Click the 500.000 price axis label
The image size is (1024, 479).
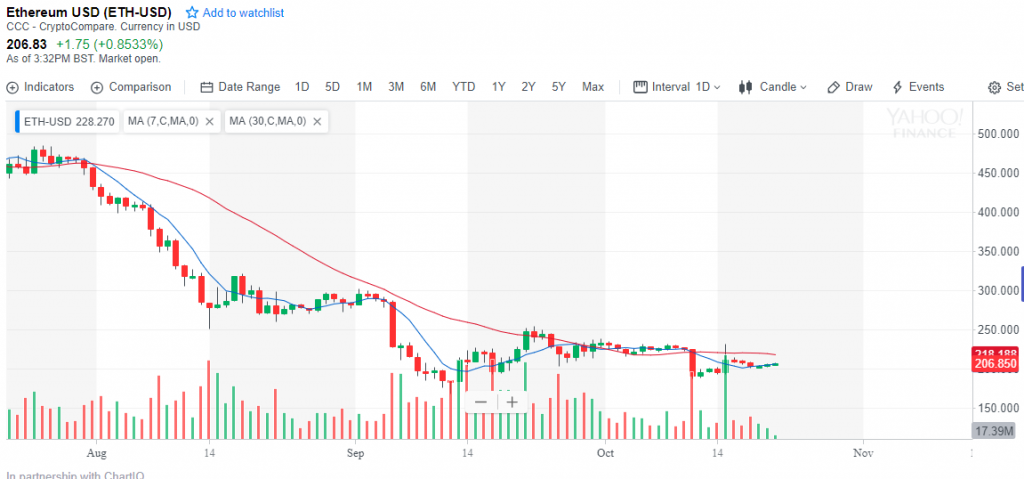(x=999, y=133)
